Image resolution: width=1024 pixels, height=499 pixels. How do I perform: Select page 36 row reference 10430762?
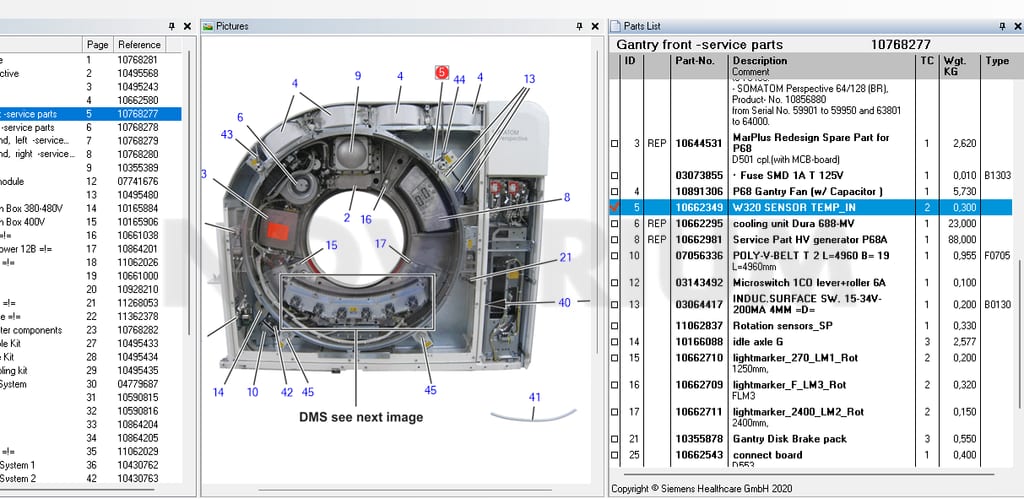point(91,465)
